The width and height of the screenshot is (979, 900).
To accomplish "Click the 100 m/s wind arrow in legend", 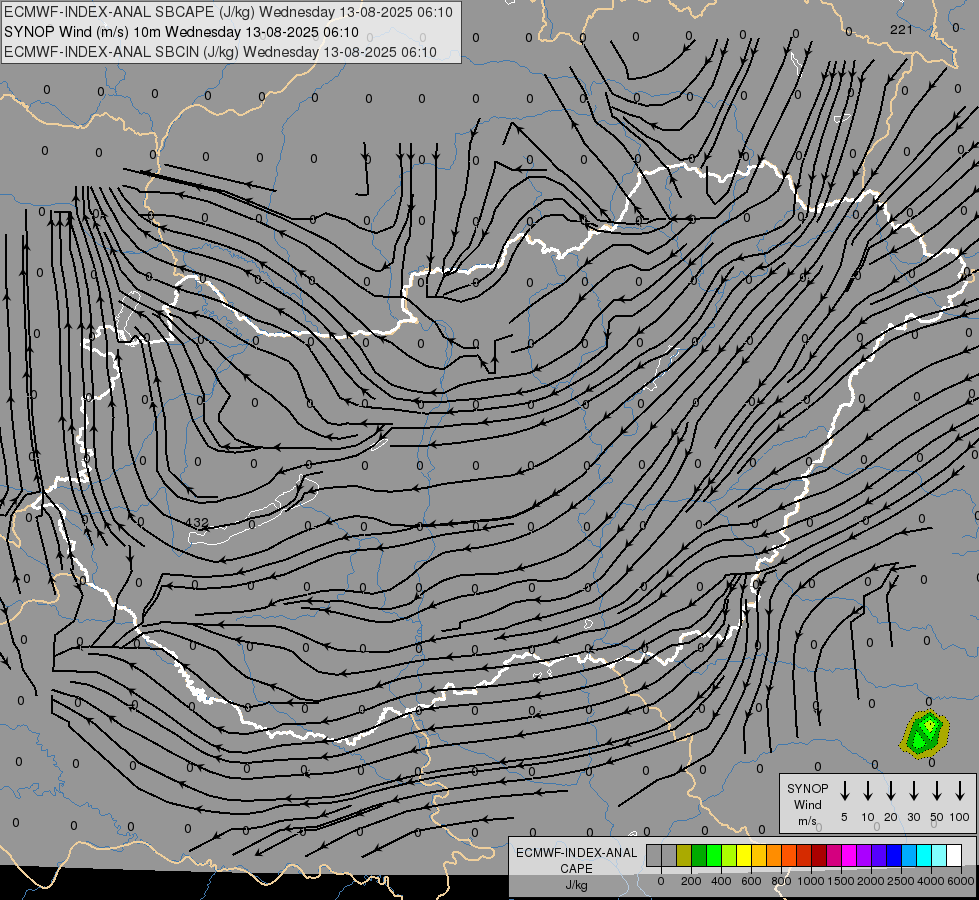I will pos(960,791).
